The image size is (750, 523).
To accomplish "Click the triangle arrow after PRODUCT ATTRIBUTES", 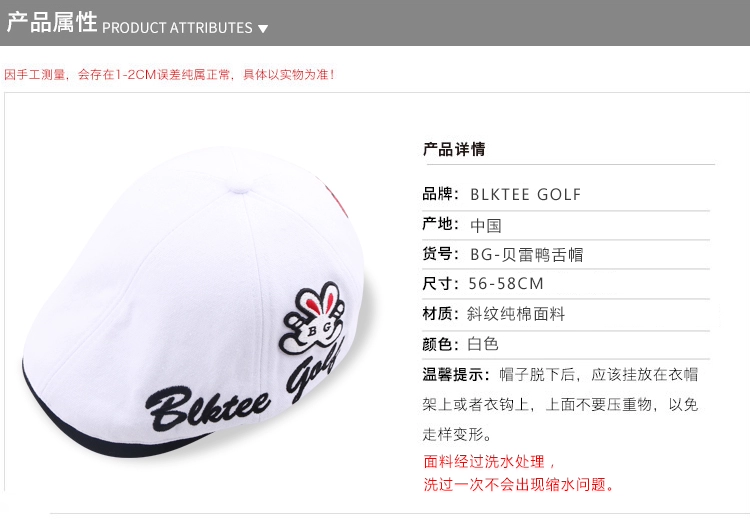I will coord(263,29).
